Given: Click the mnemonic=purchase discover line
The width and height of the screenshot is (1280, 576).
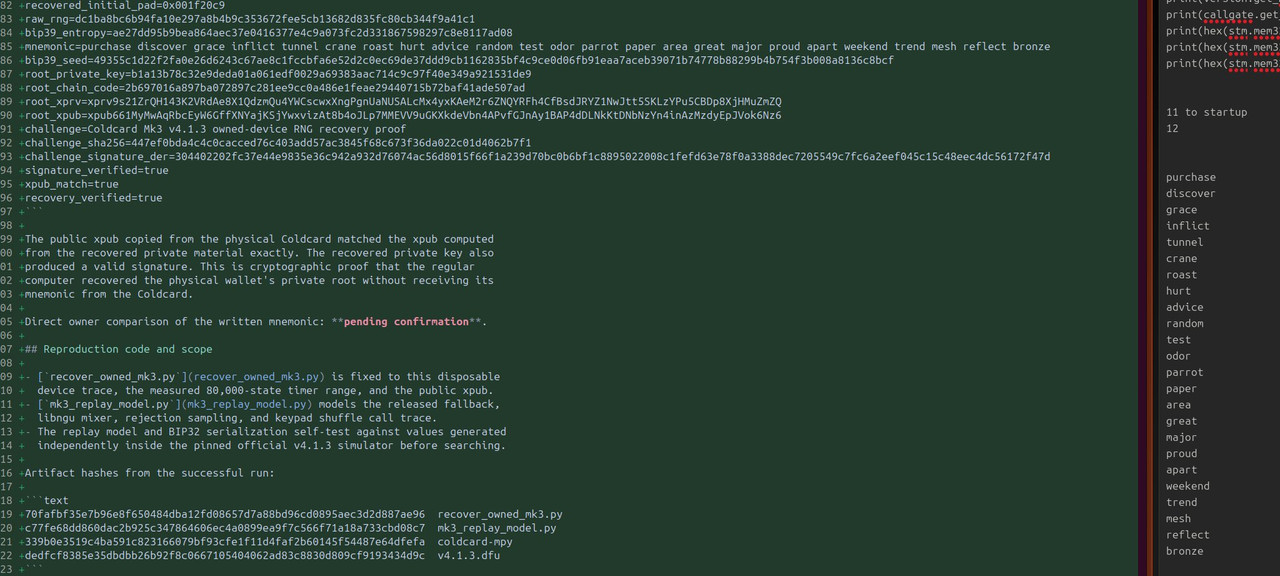Looking at the screenshot, I should (537, 46).
